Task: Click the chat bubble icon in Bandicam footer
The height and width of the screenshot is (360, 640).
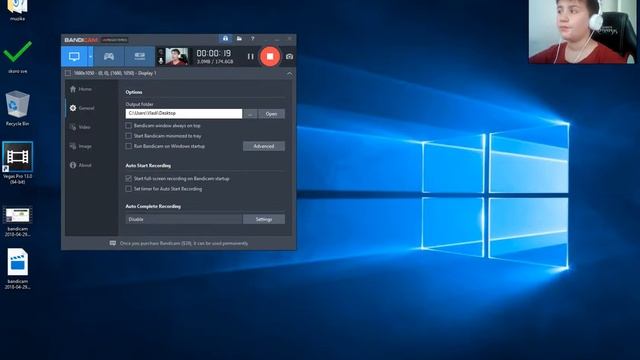Action: (113, 243)
